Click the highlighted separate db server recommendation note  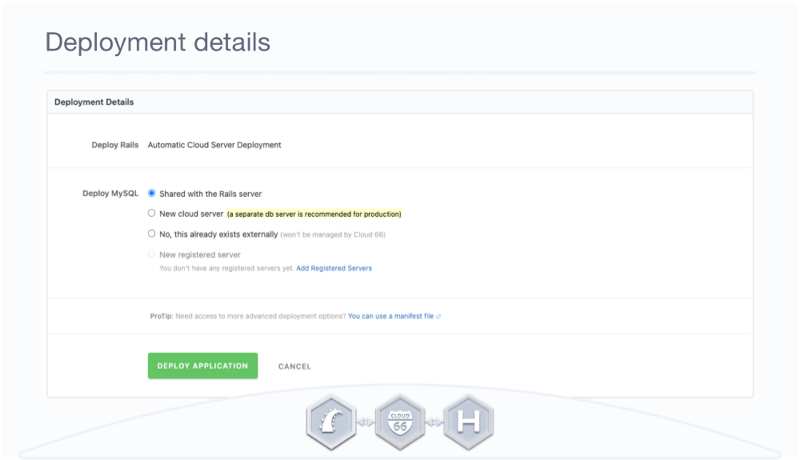(x=314, y=214)
